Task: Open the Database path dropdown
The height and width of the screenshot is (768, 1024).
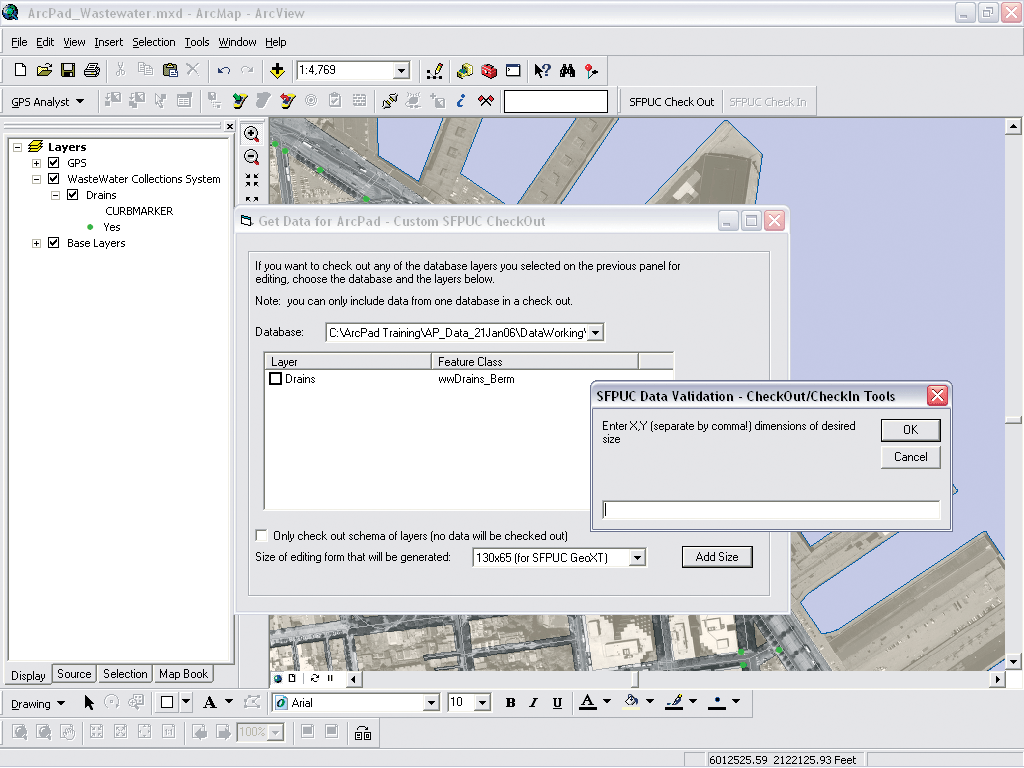Action: point(596,333)
